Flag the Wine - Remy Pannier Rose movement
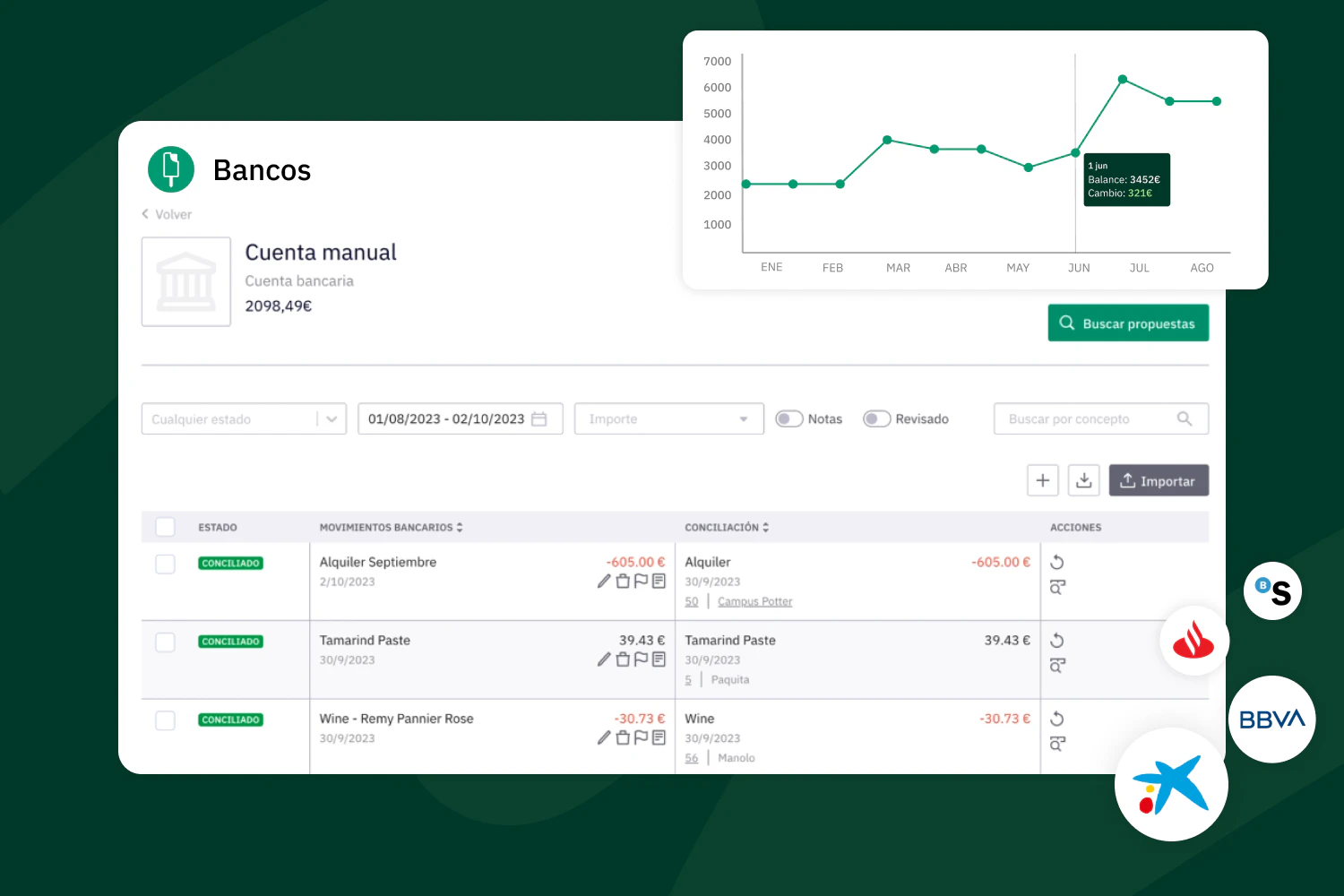The image size is (1344, 896). (x=641, y=737)
